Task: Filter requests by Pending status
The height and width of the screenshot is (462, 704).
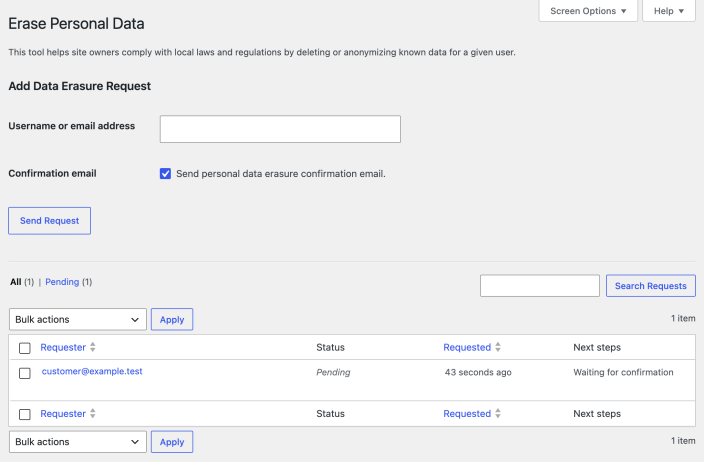Action: point(62,282)
